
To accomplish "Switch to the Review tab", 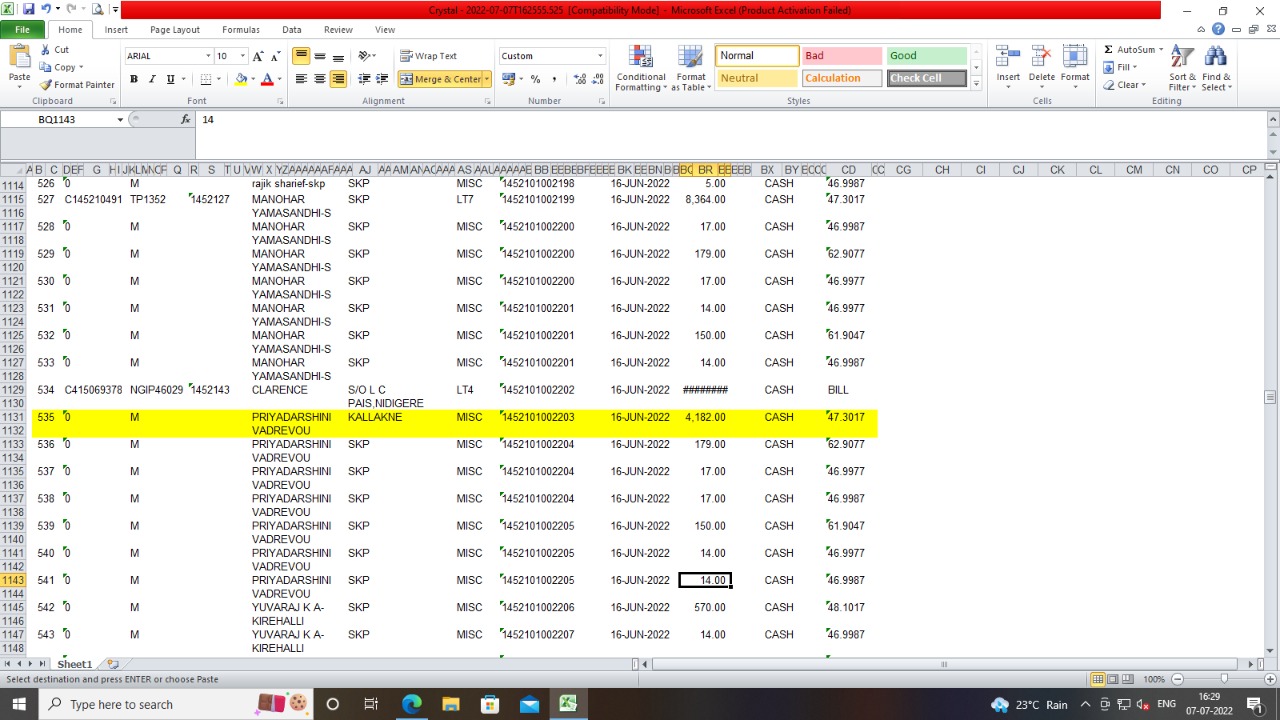I will click(338, 30).
